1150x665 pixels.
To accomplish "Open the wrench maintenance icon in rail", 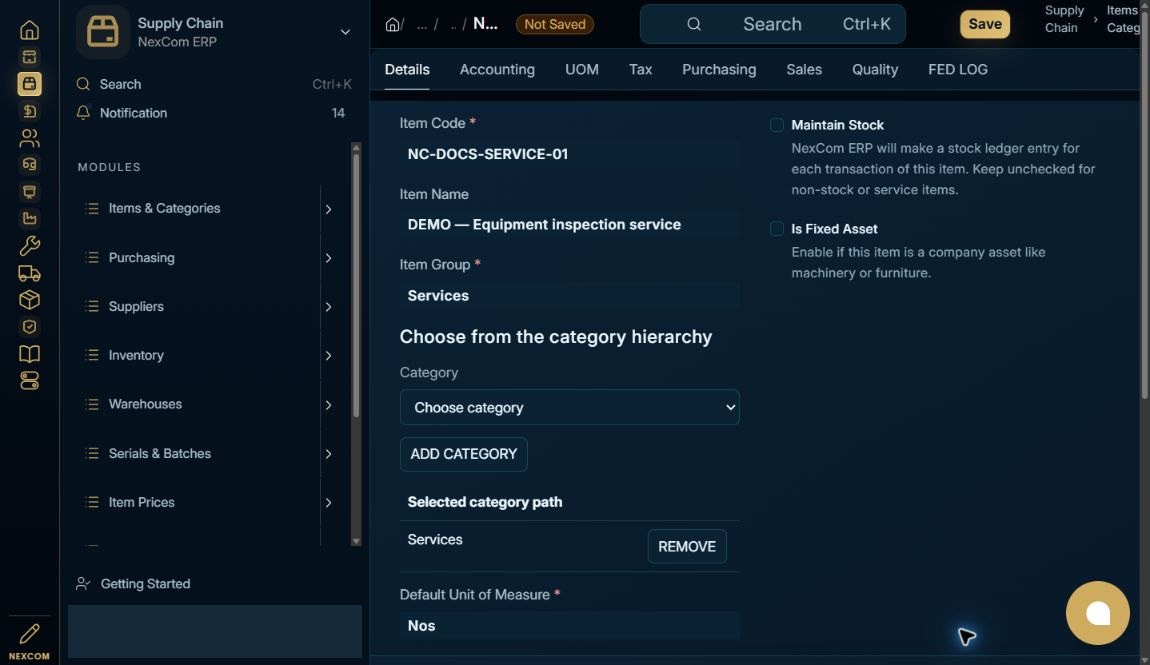I will [29, 246].
